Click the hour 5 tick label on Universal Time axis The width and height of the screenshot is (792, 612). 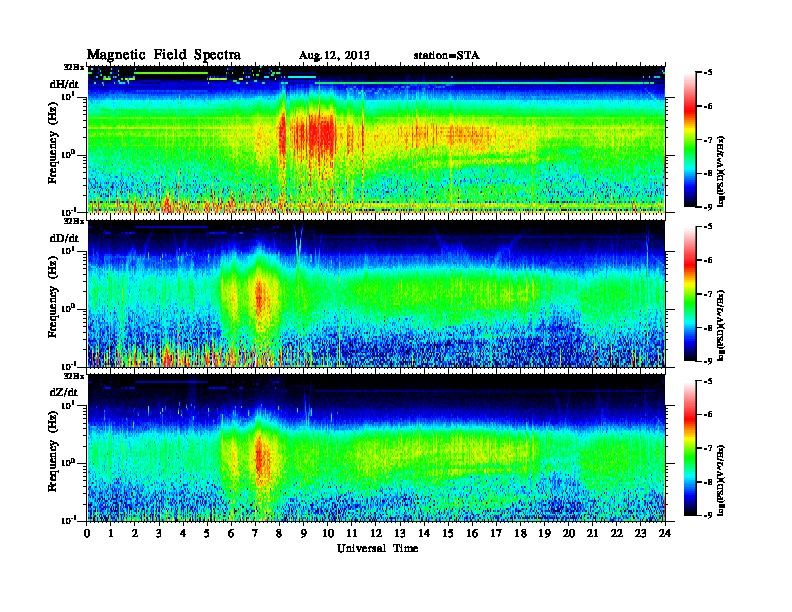pos(207,533)
